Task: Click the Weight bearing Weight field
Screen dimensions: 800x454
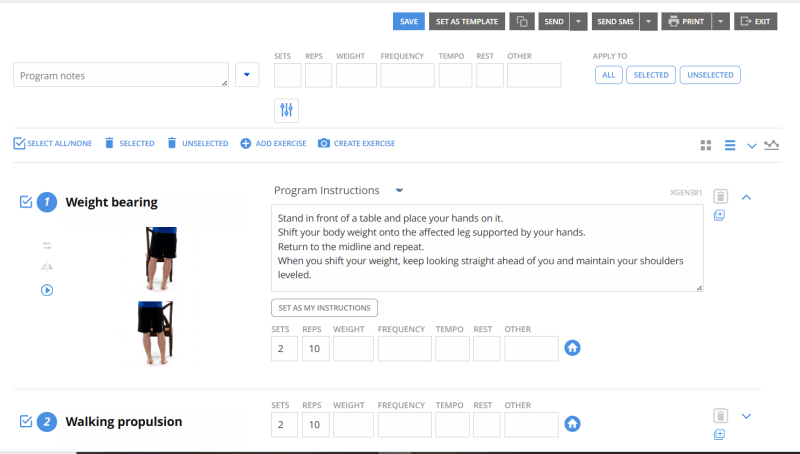Action: coord(353,348)
